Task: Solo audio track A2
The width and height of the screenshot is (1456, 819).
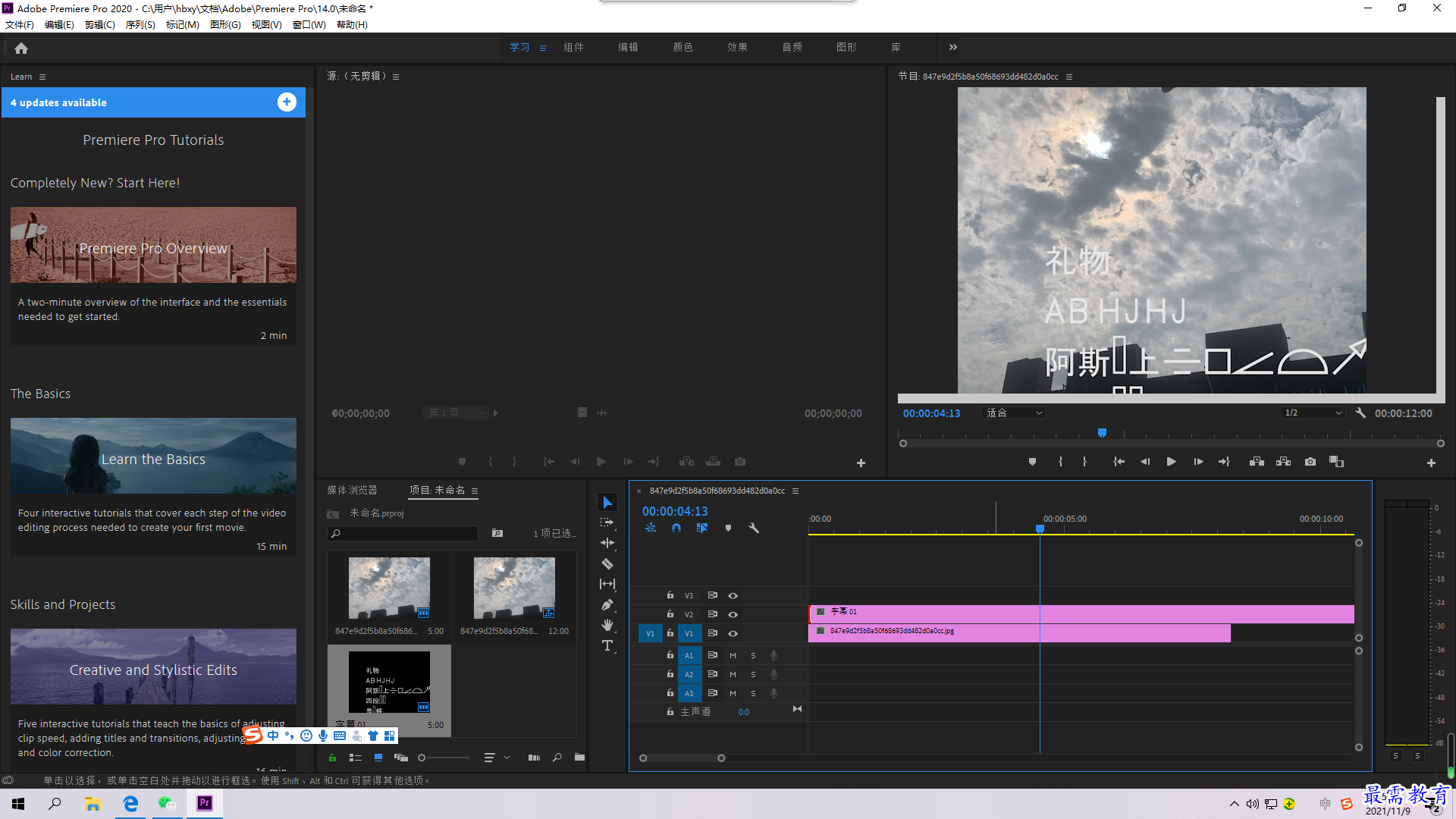Action: click(x=753, y=674)
